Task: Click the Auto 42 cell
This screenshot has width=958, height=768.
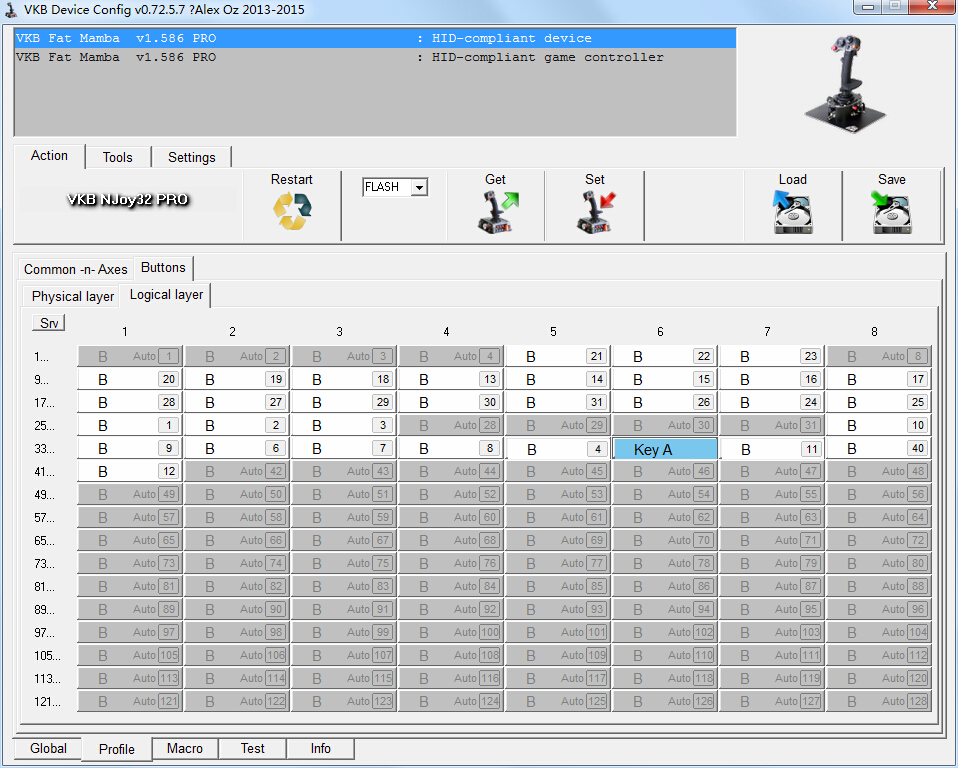Action: [x=237, y=472]
